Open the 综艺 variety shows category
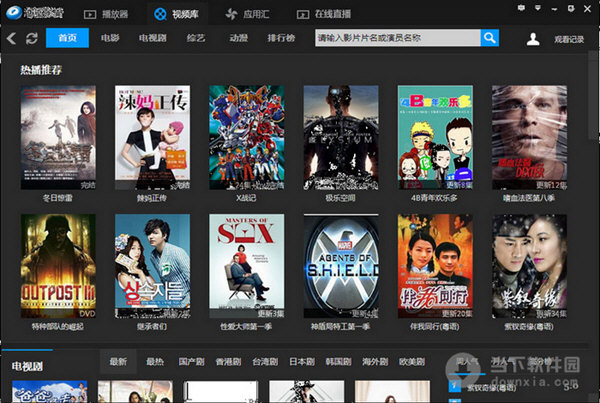The image size is (600, 403). click(194, 38)
